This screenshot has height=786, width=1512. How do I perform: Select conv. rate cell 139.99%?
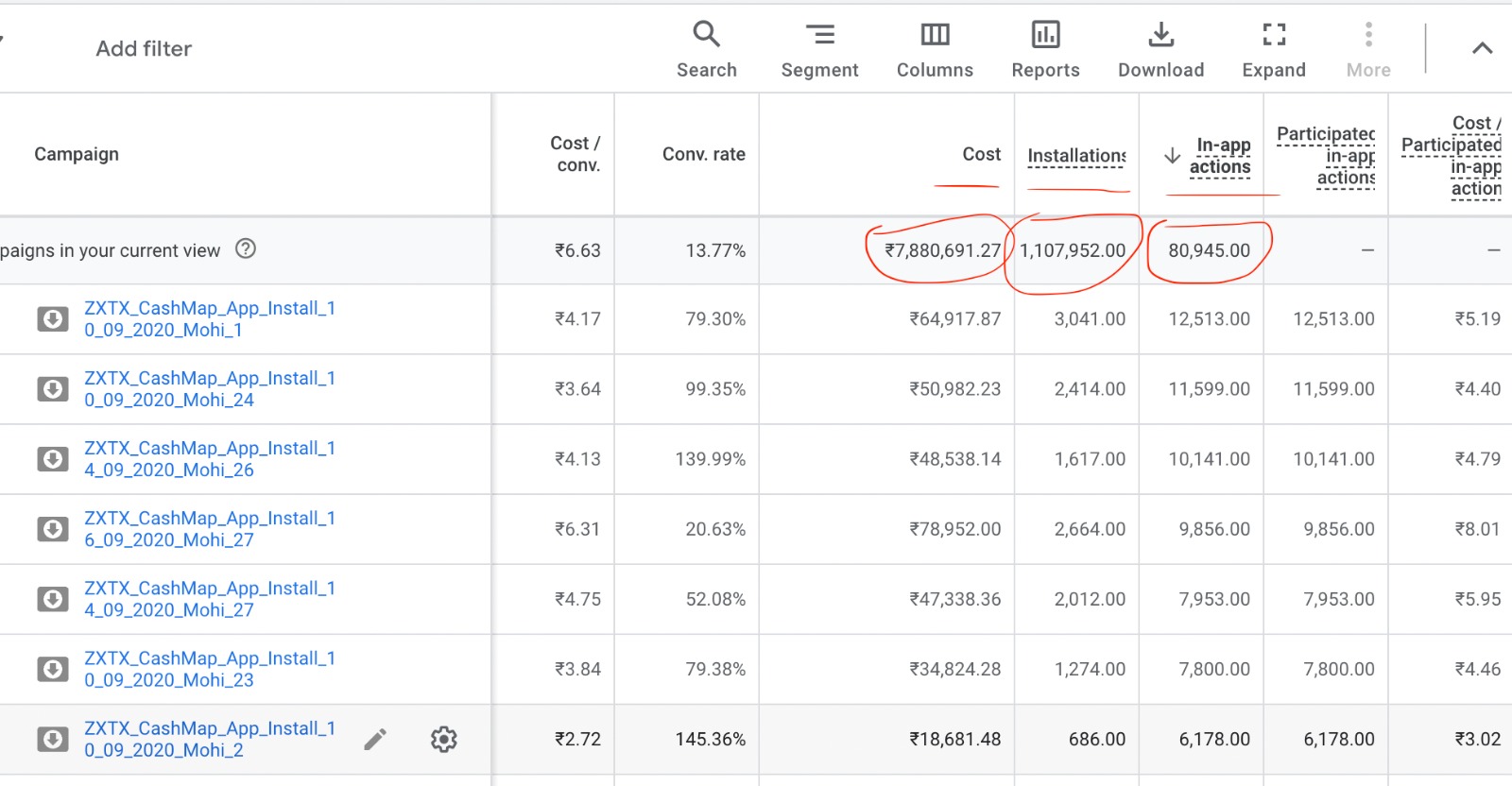point(710,459)
